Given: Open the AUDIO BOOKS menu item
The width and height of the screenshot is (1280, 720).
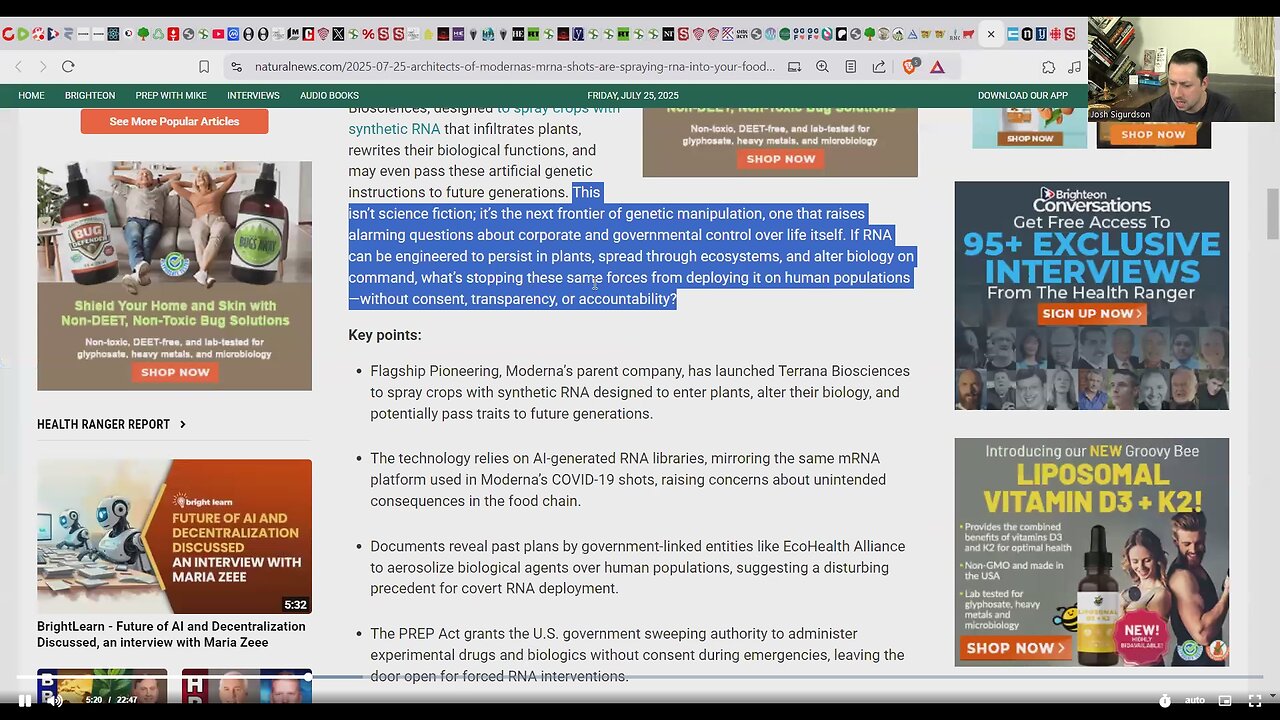Looking at the screenshot, I should pos(329,96).
